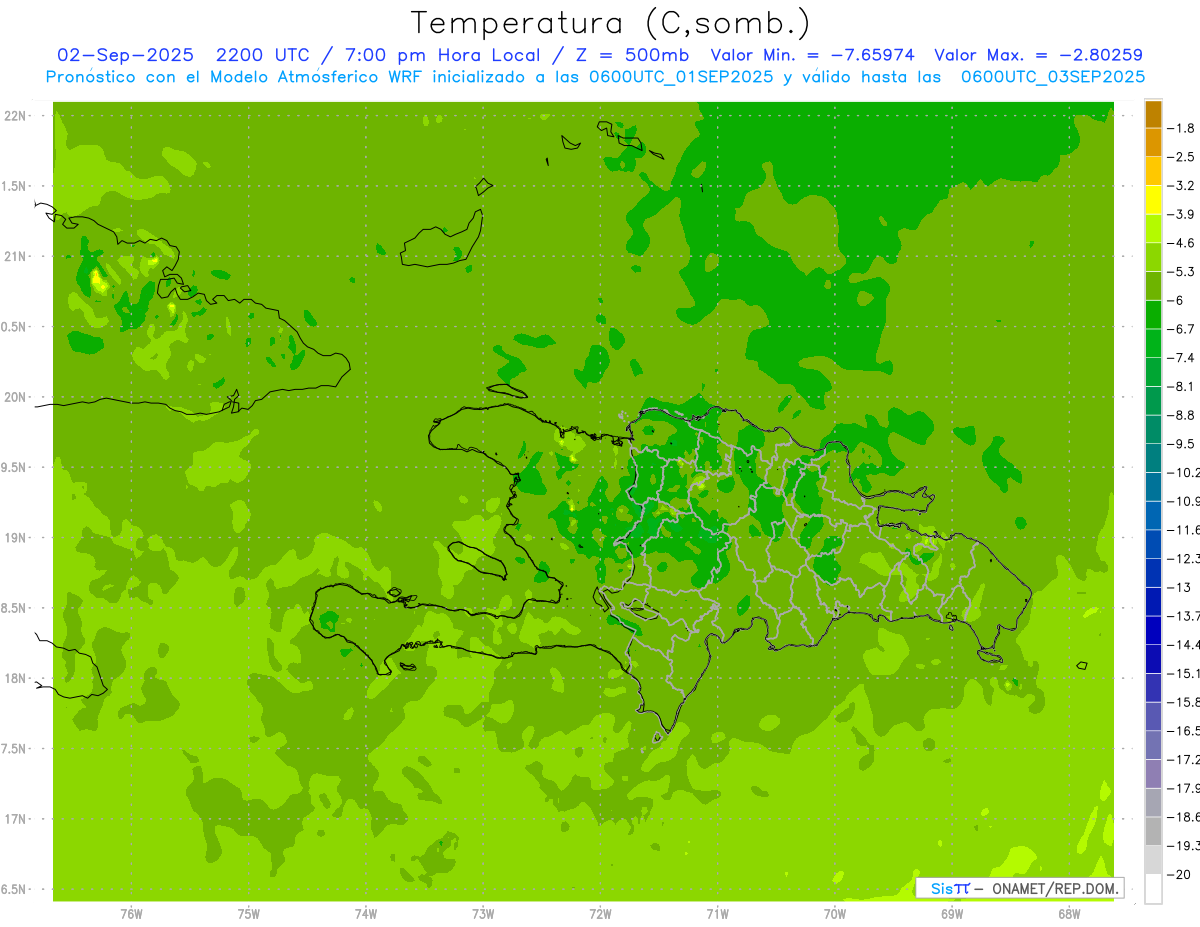Click the '18N' latitude axis label
Viewport: 1200px width, 927px height.
click(x=16, y=679)
